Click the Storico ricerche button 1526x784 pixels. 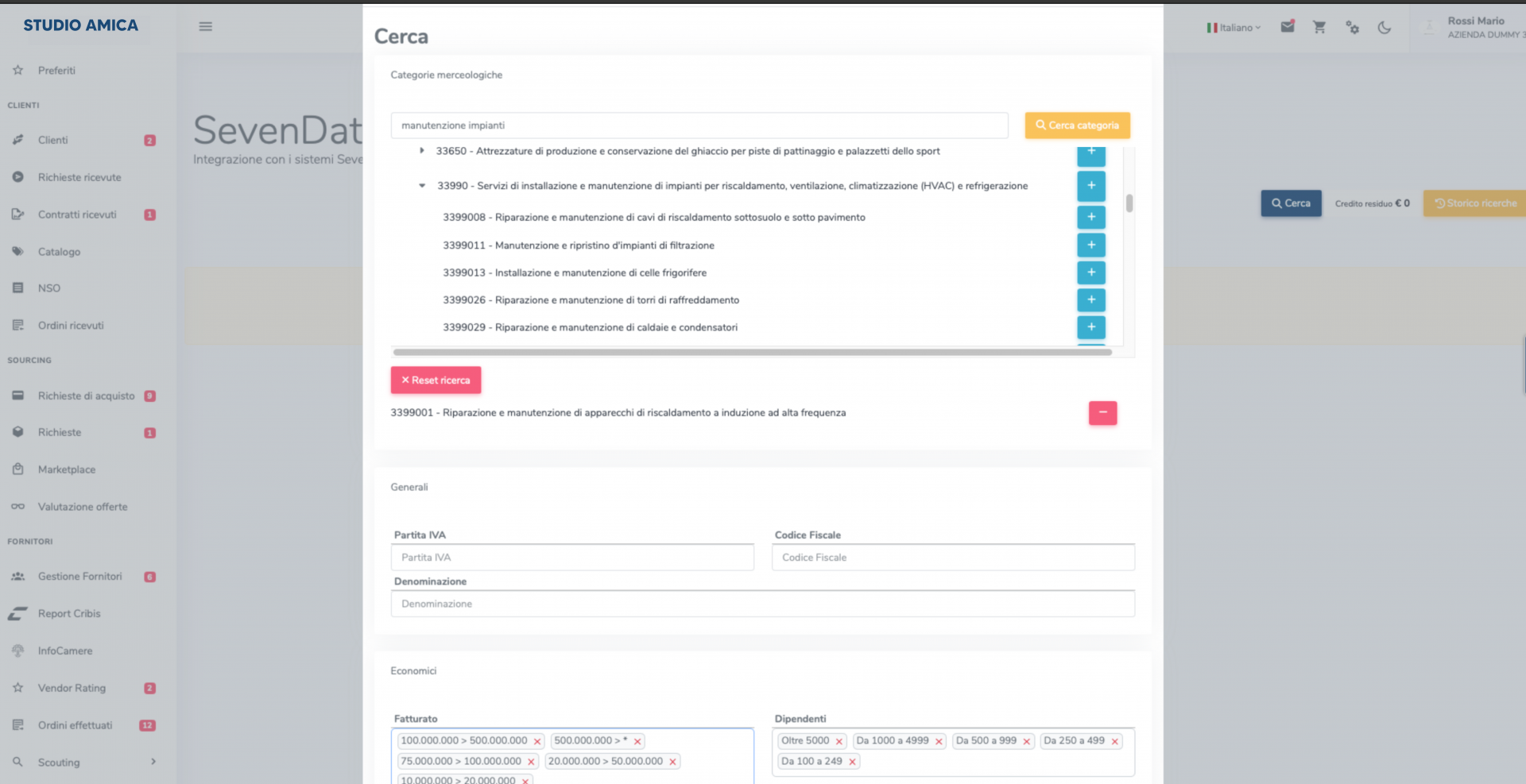coord(1475,203)
